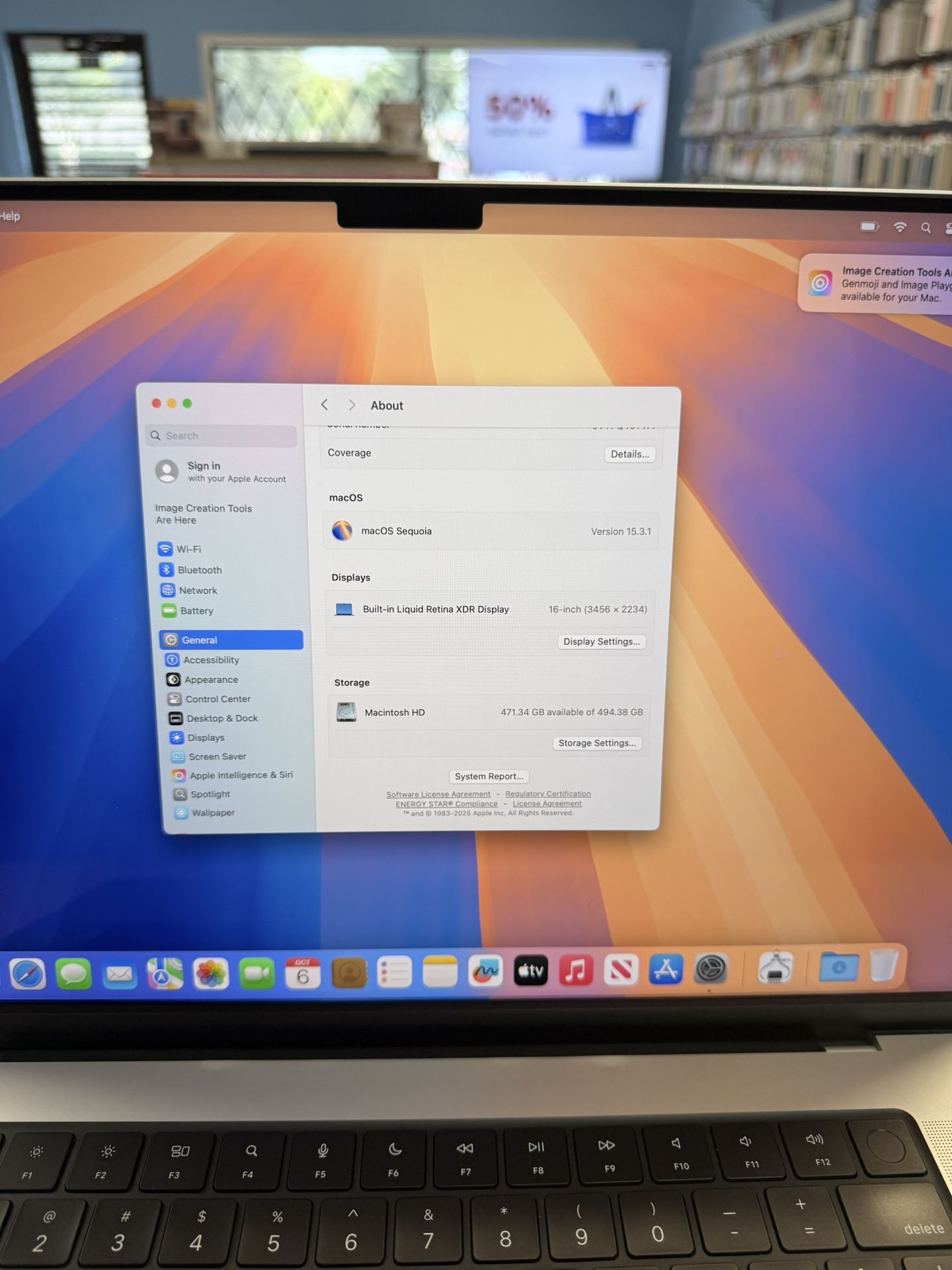
Task: Open Help menu in menu bar
Action: pos(10,216)
